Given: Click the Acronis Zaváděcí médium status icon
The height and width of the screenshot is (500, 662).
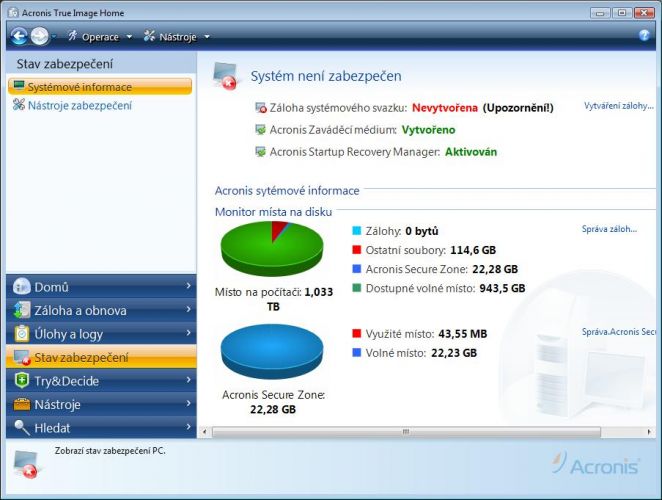Looking at the screenshot, I should point(261,129).
